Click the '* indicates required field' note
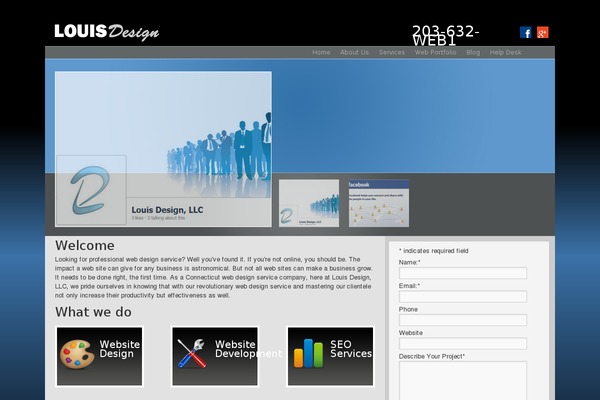 [x=434, y=251]
